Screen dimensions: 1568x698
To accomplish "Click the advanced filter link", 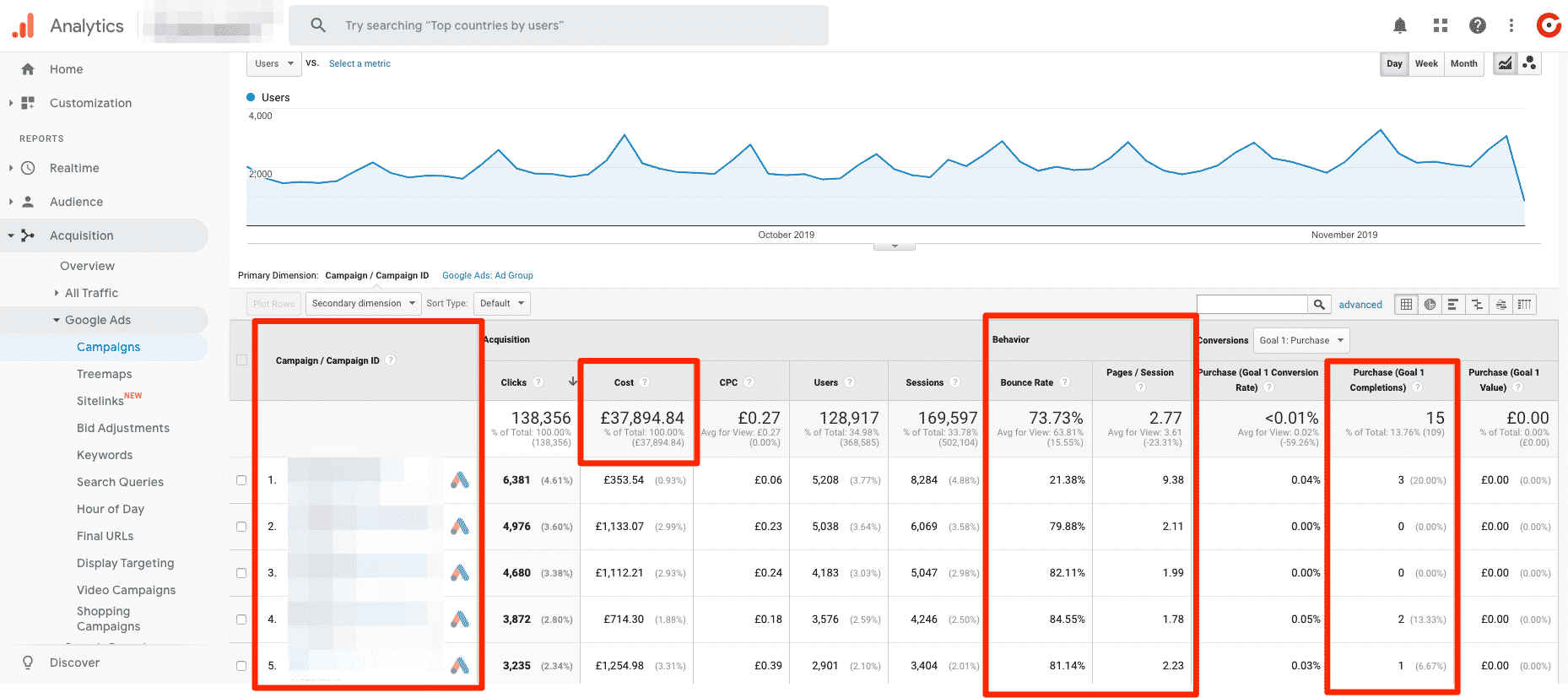I will coord(1360,305).
